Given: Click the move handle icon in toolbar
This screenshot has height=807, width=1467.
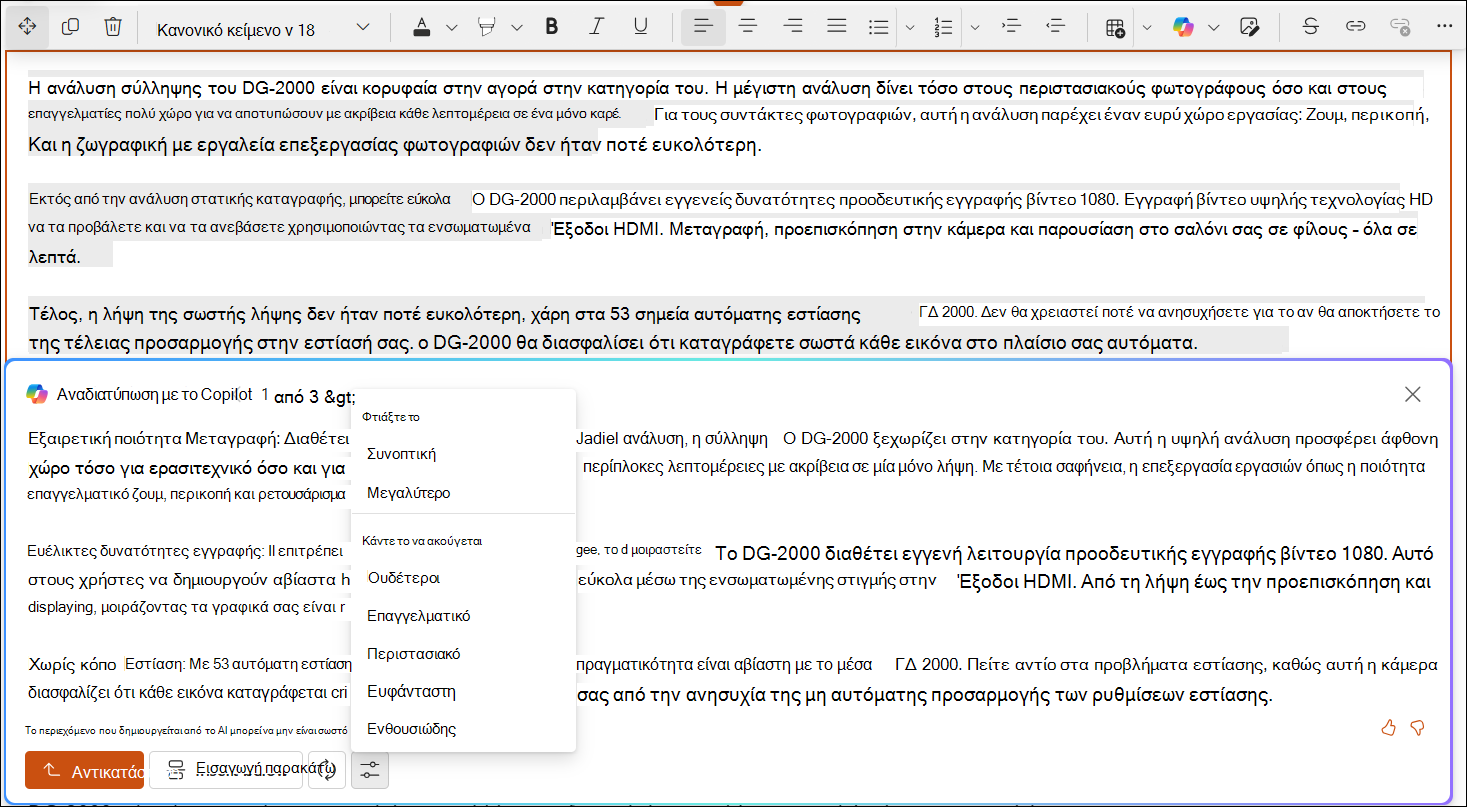Looking at the screenshot, I should pos(27,27).
